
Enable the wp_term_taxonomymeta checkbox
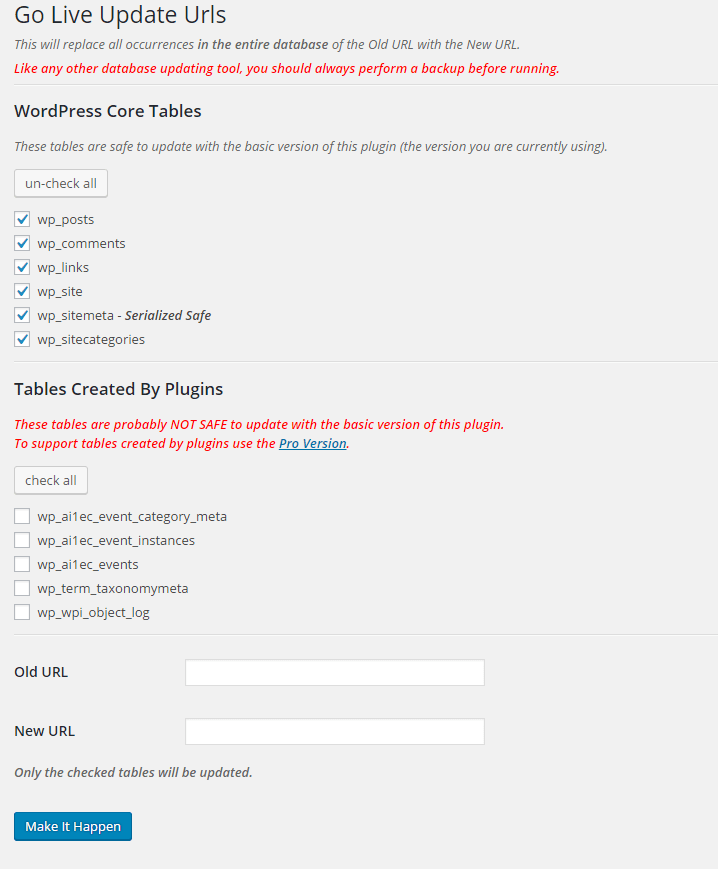tap(22, 588)
